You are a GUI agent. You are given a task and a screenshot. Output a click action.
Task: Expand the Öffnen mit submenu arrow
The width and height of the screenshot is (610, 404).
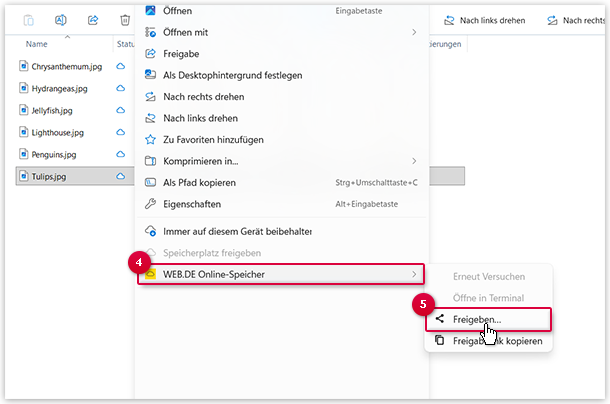[x=414, y=32]
